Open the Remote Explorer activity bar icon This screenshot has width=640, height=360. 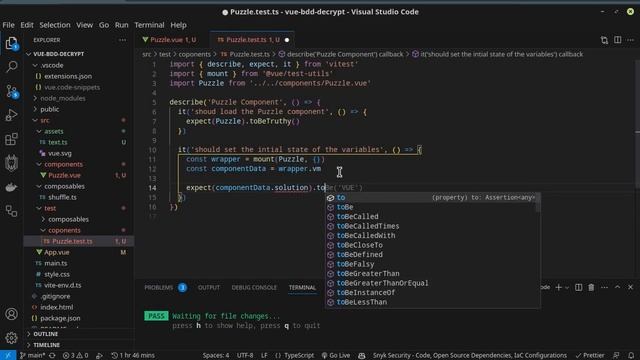coord(11,211)
